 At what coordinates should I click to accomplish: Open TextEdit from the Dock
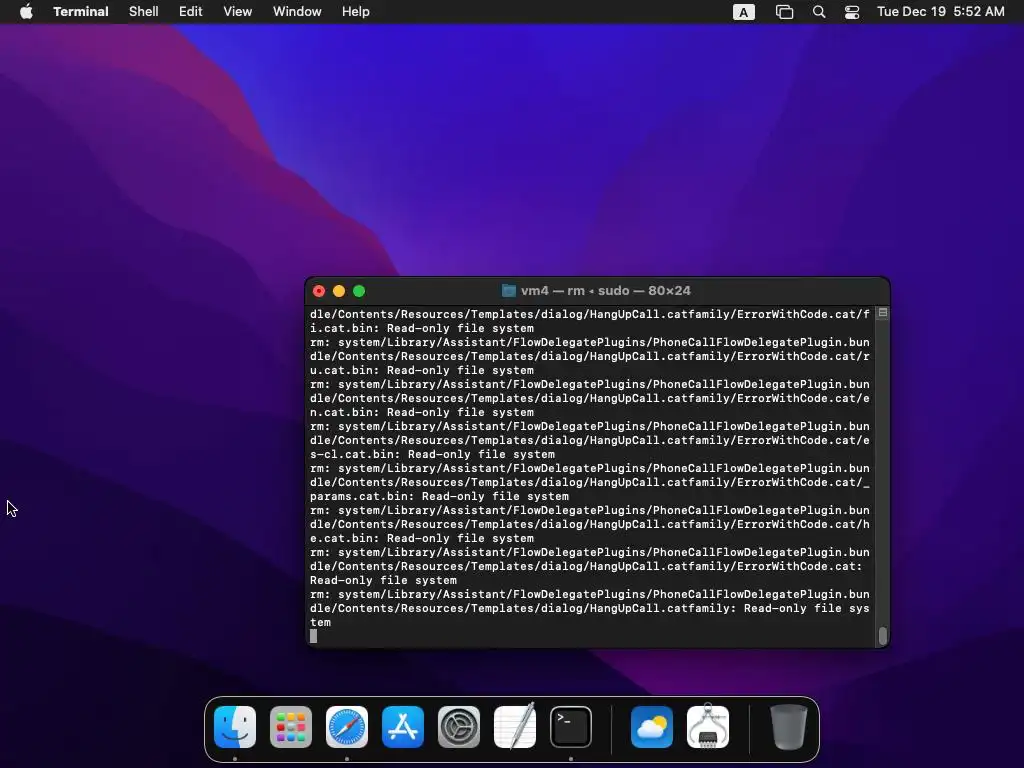[x=515, y=727]
